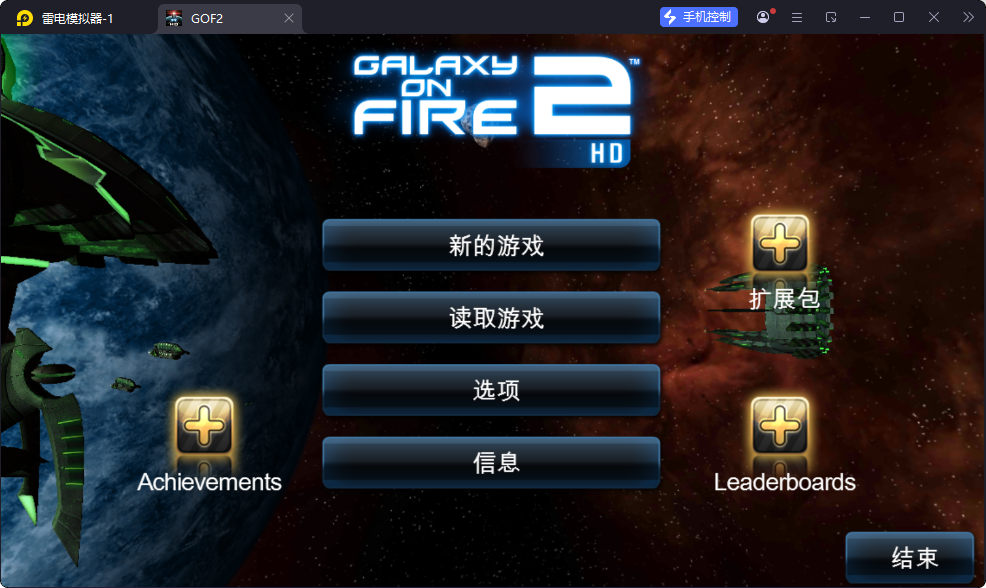Close the GOF2 tab

coord(289,18)
